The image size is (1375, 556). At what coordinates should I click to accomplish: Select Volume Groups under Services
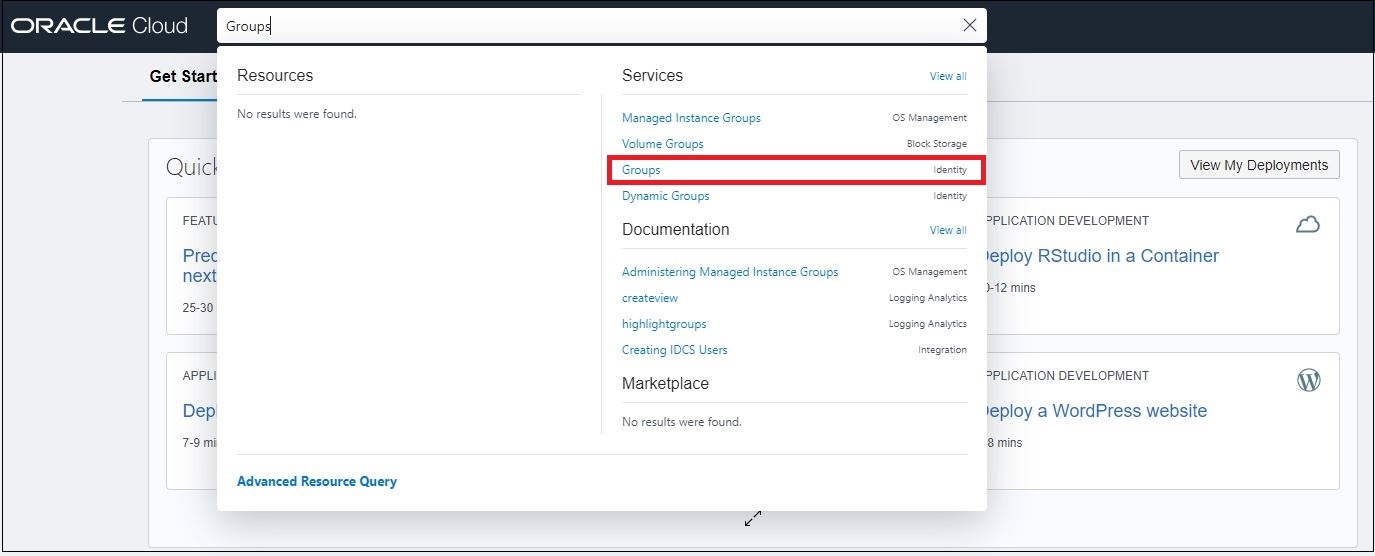pos(662,144)
